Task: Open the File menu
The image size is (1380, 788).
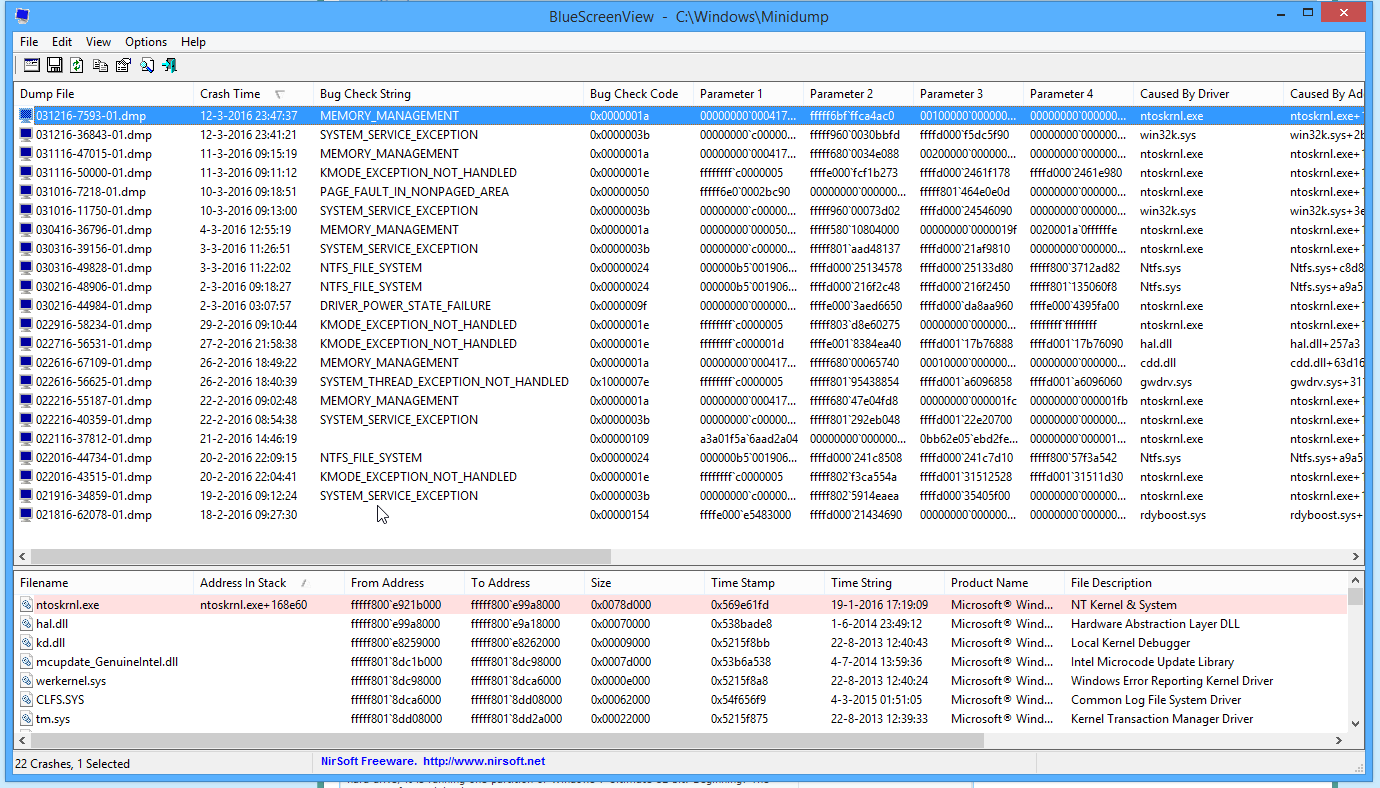Action: [x=29, y=42]
